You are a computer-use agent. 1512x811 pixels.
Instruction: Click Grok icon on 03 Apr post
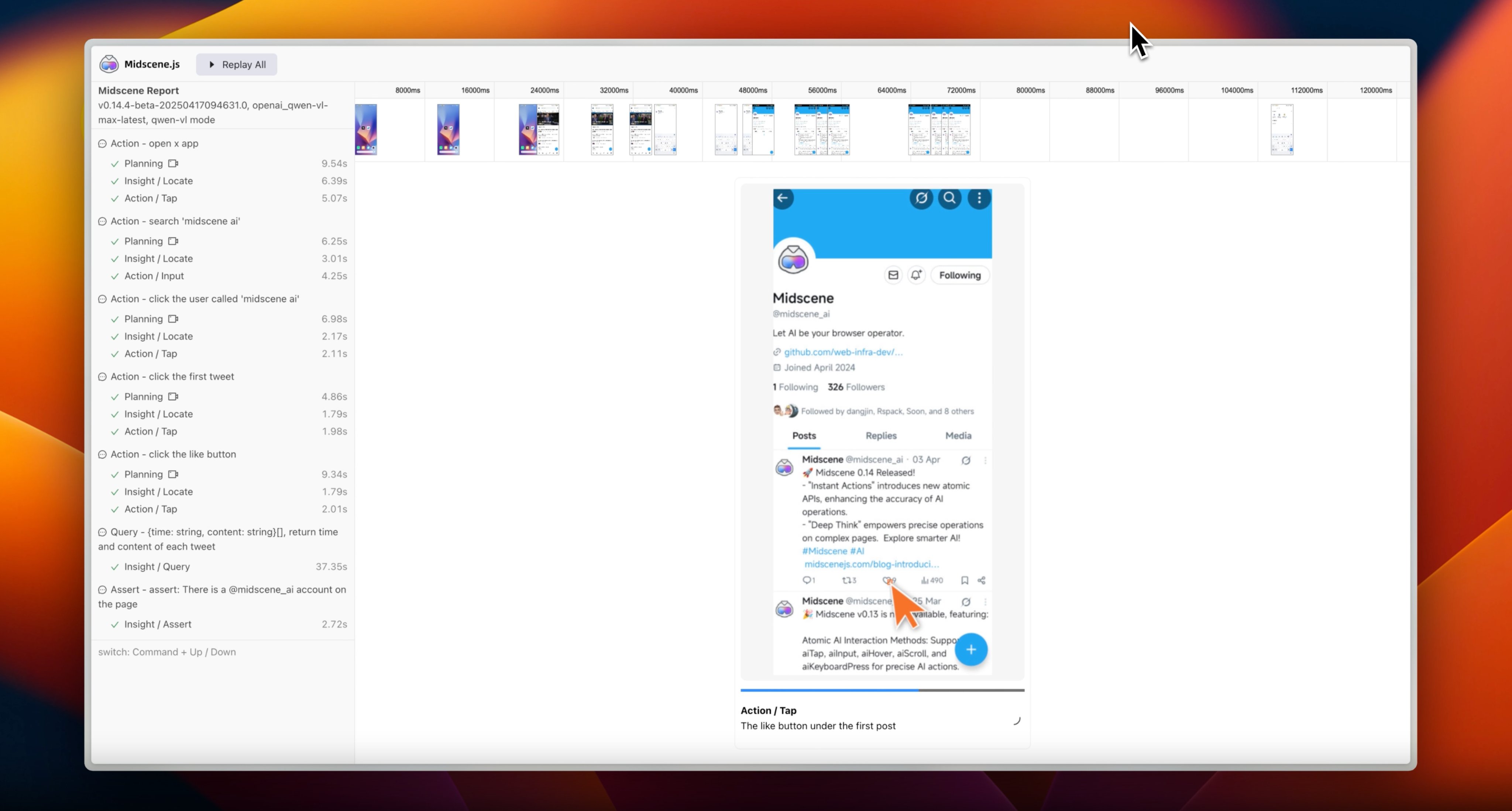[966, 460]
